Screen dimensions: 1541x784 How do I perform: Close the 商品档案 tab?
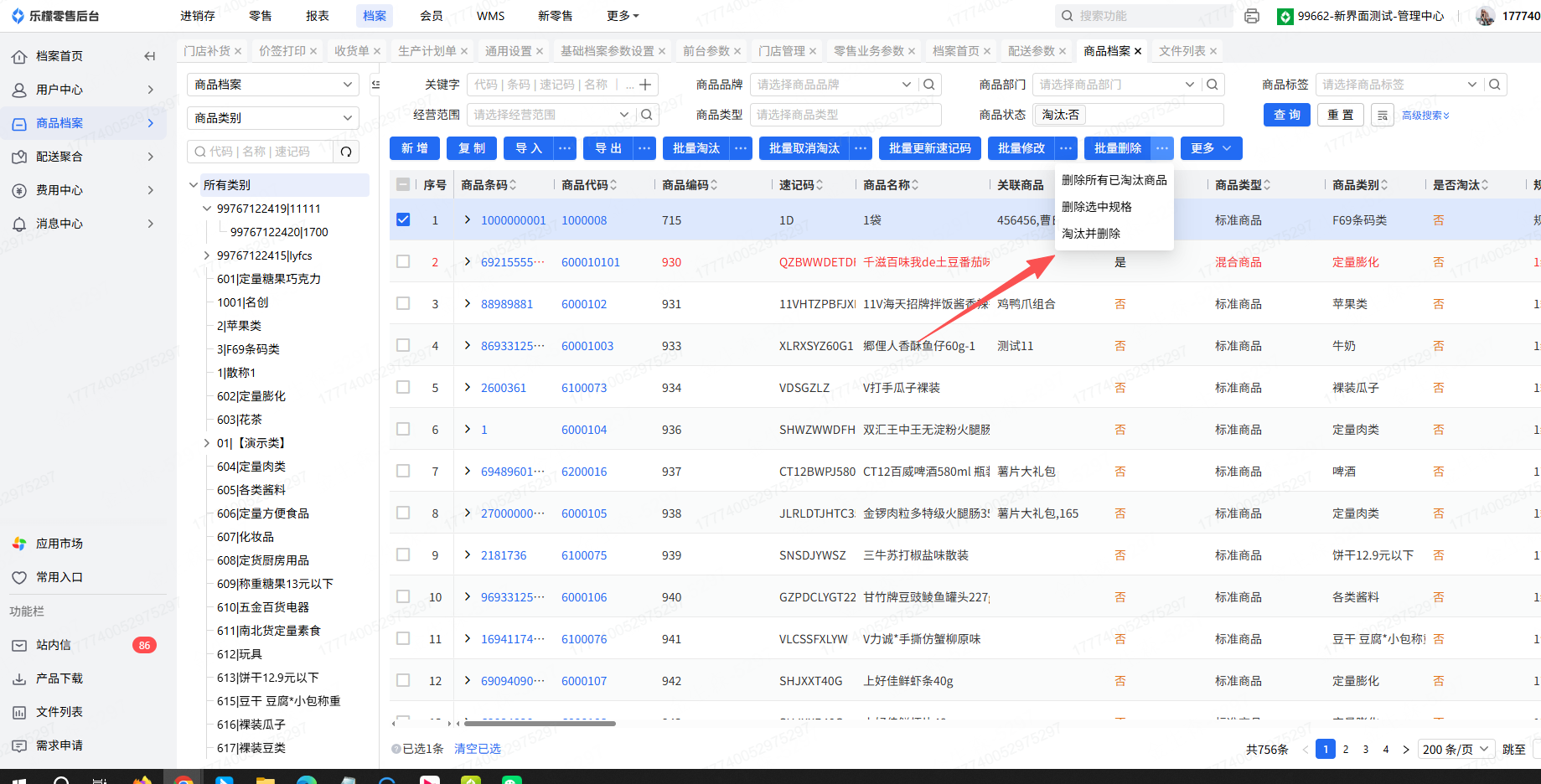click(1138, 51)
